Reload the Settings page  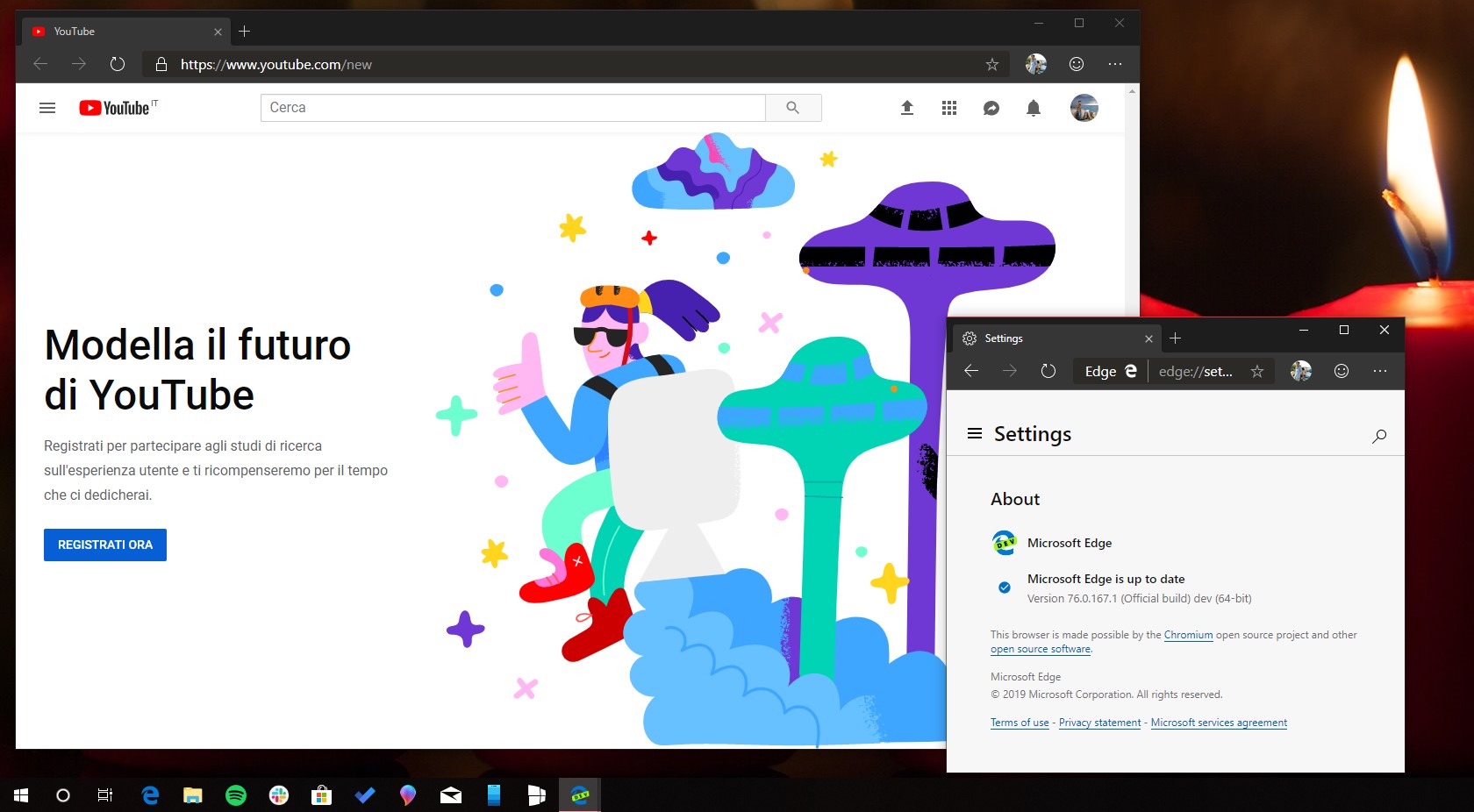point(1048,371)
